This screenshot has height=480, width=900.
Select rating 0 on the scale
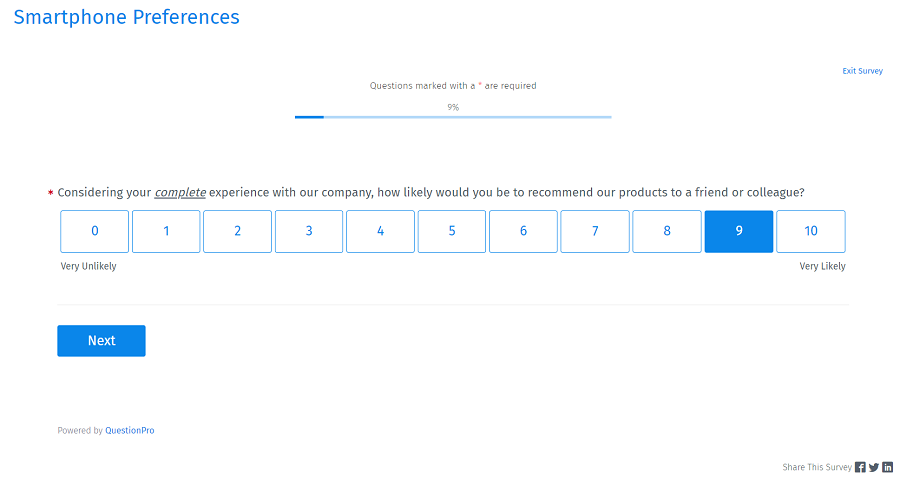point(95,231)
